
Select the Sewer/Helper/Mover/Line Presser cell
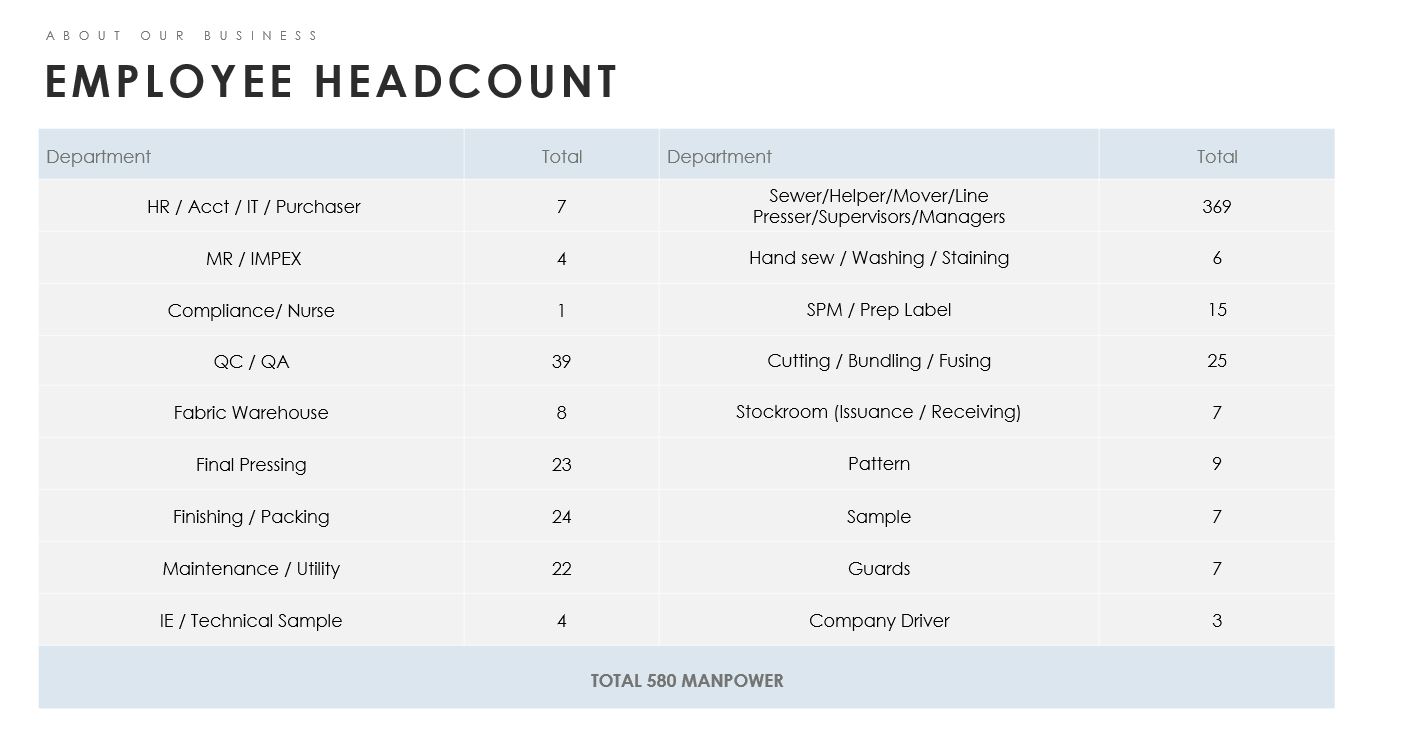click(878, 207)
